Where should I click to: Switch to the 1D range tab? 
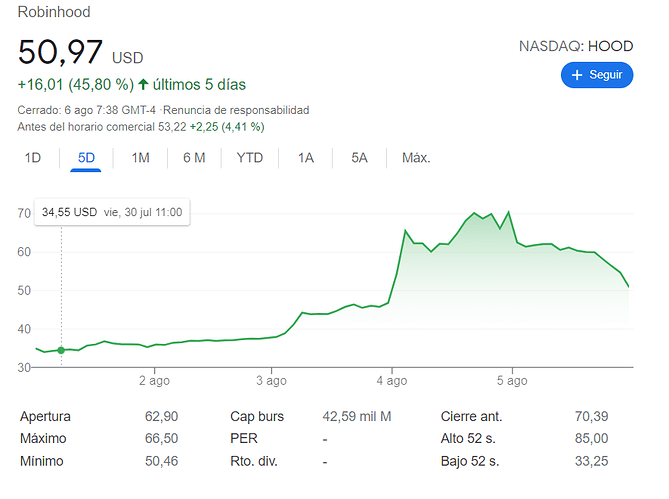(33, 158)
